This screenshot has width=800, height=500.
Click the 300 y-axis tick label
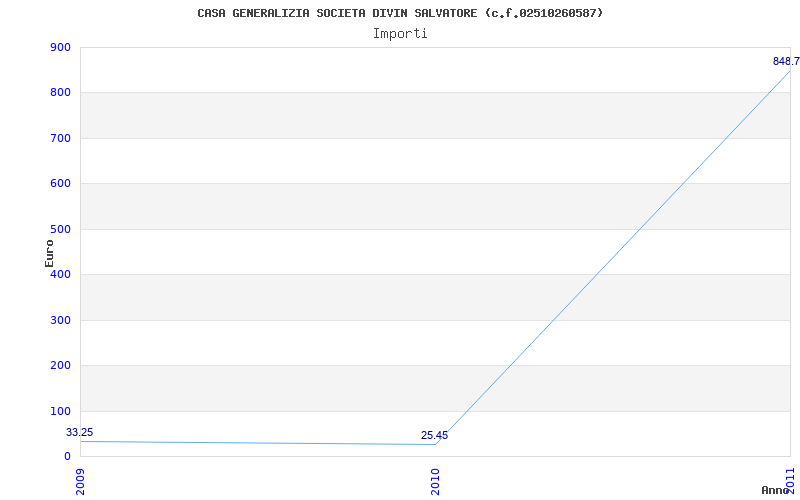[60, 320]
